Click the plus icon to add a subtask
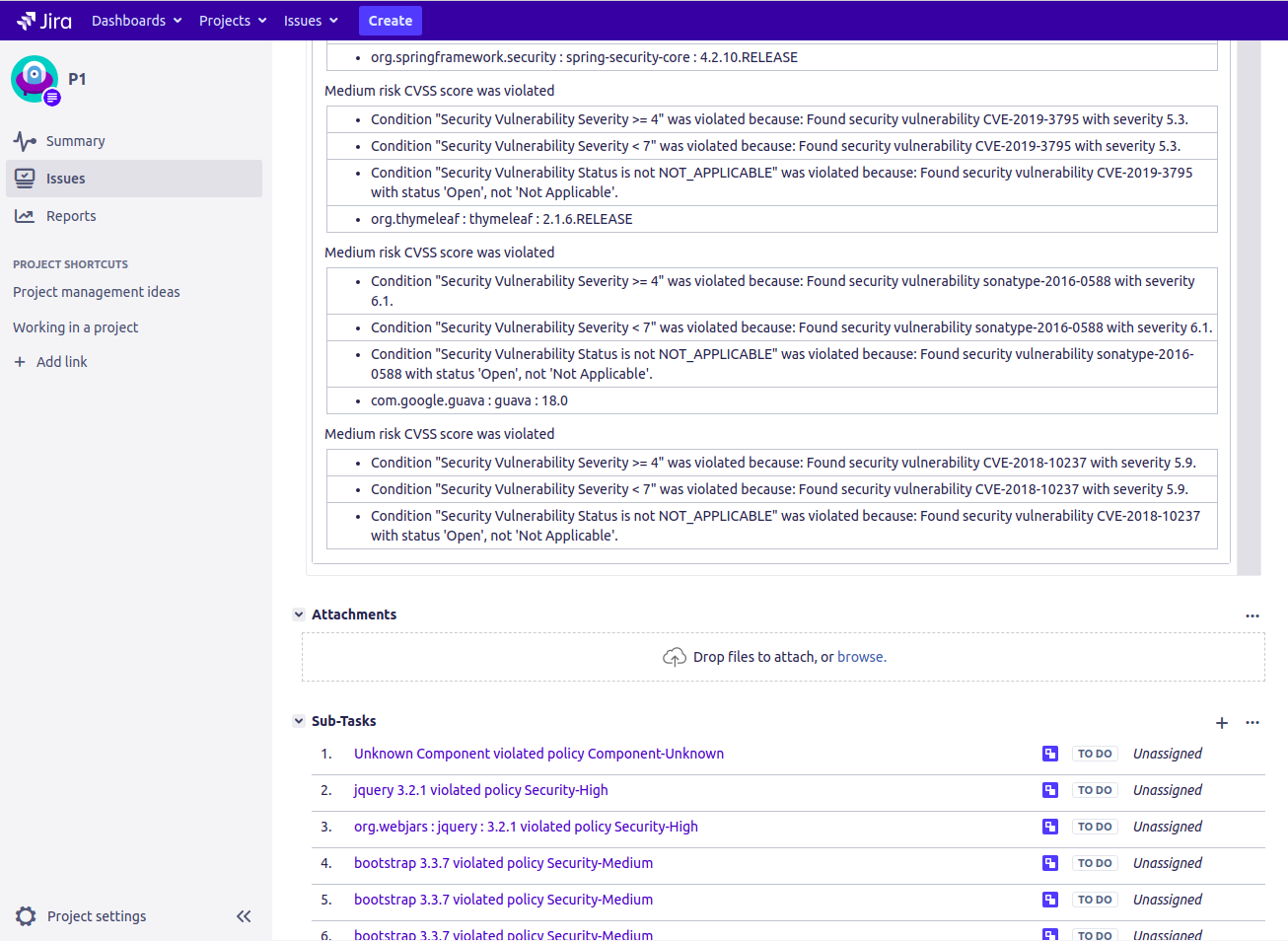The width and height of the screenshot is (1288, 941). [x=1222, y=722]
